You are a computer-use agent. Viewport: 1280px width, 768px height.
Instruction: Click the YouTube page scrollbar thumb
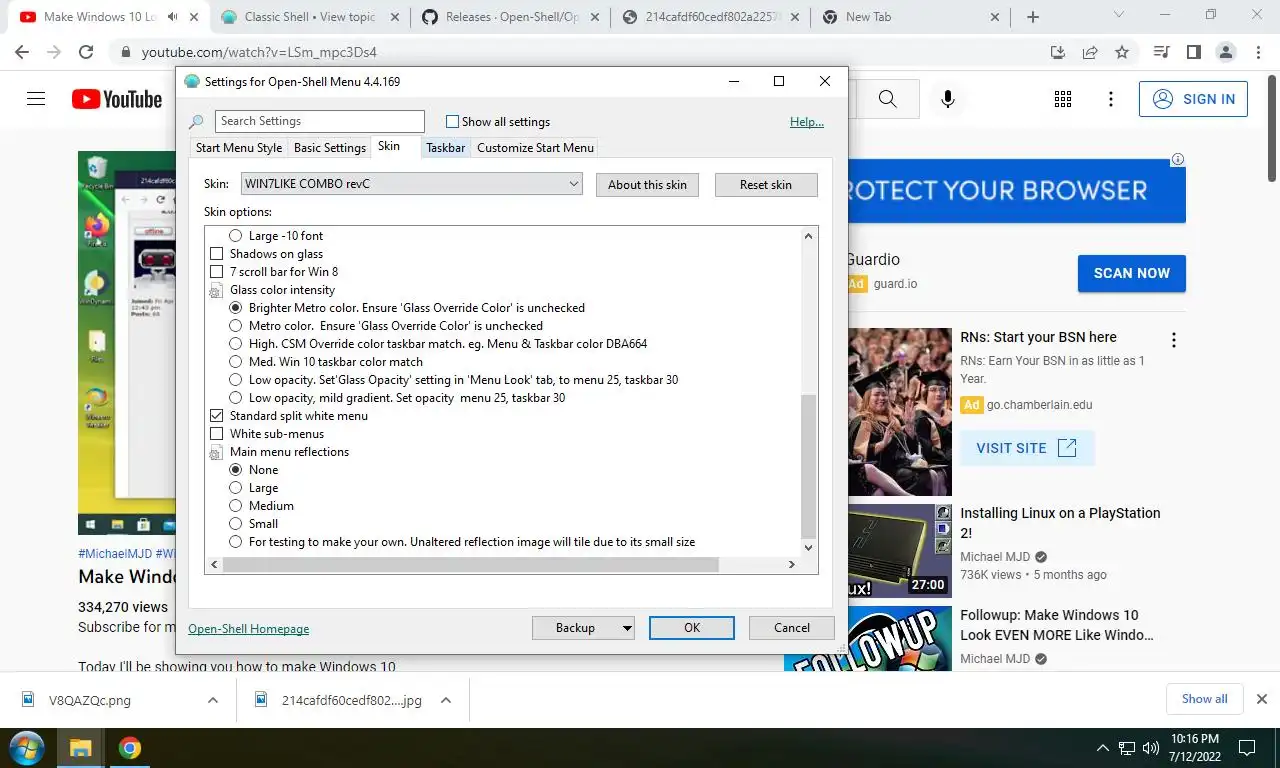(1272, 130)
